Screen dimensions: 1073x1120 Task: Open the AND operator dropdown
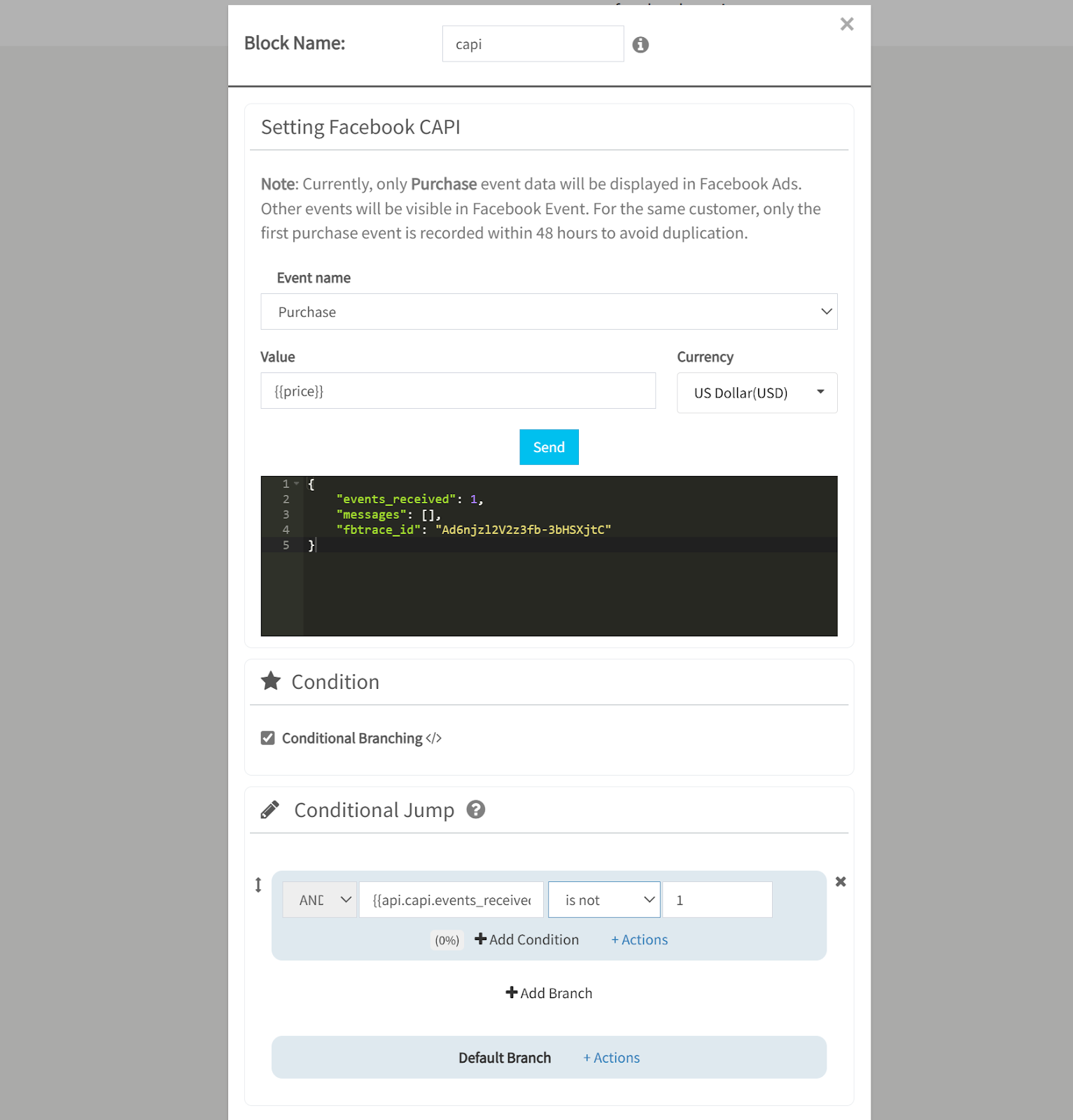click(x=320, y=899)
